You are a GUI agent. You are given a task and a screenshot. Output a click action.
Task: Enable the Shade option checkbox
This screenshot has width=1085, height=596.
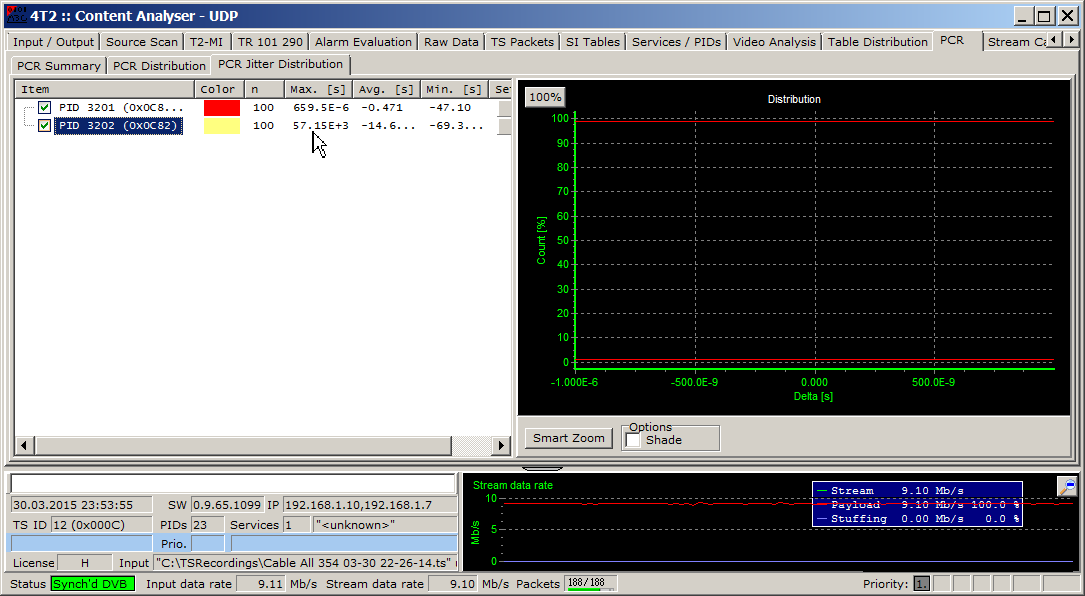point(633,440)
